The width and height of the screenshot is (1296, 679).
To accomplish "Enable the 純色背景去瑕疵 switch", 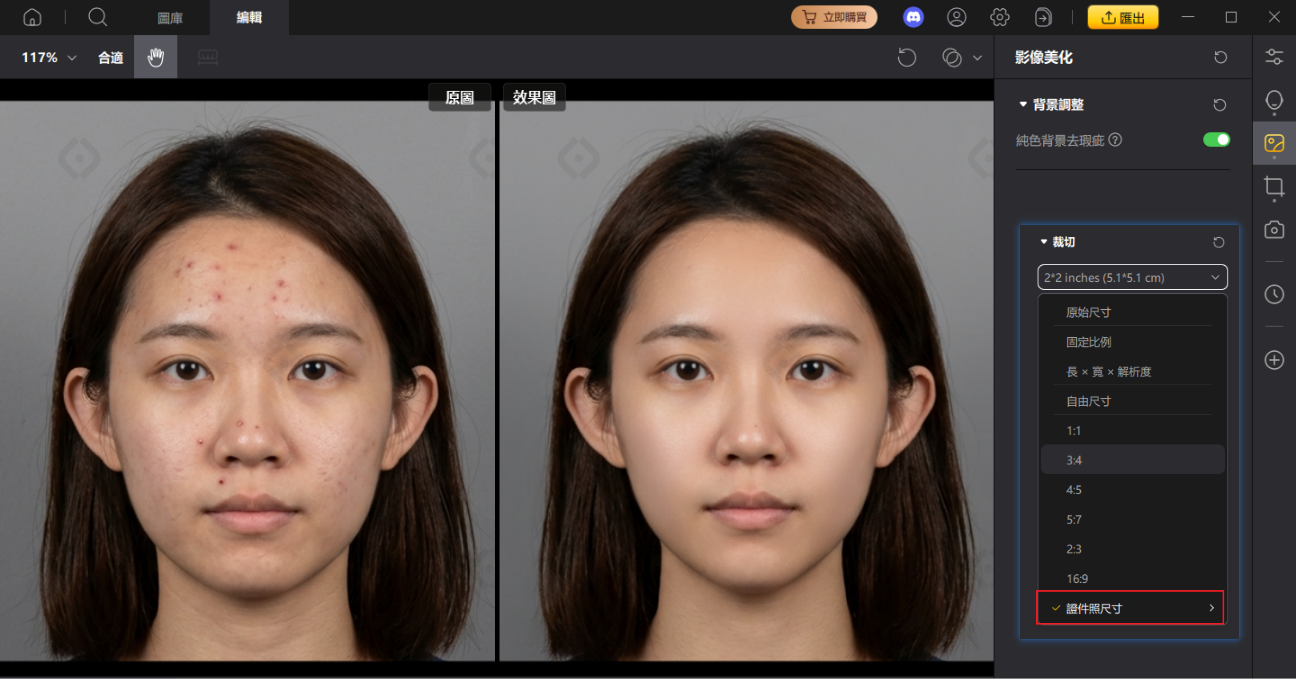I will (x=1216, y=140).
